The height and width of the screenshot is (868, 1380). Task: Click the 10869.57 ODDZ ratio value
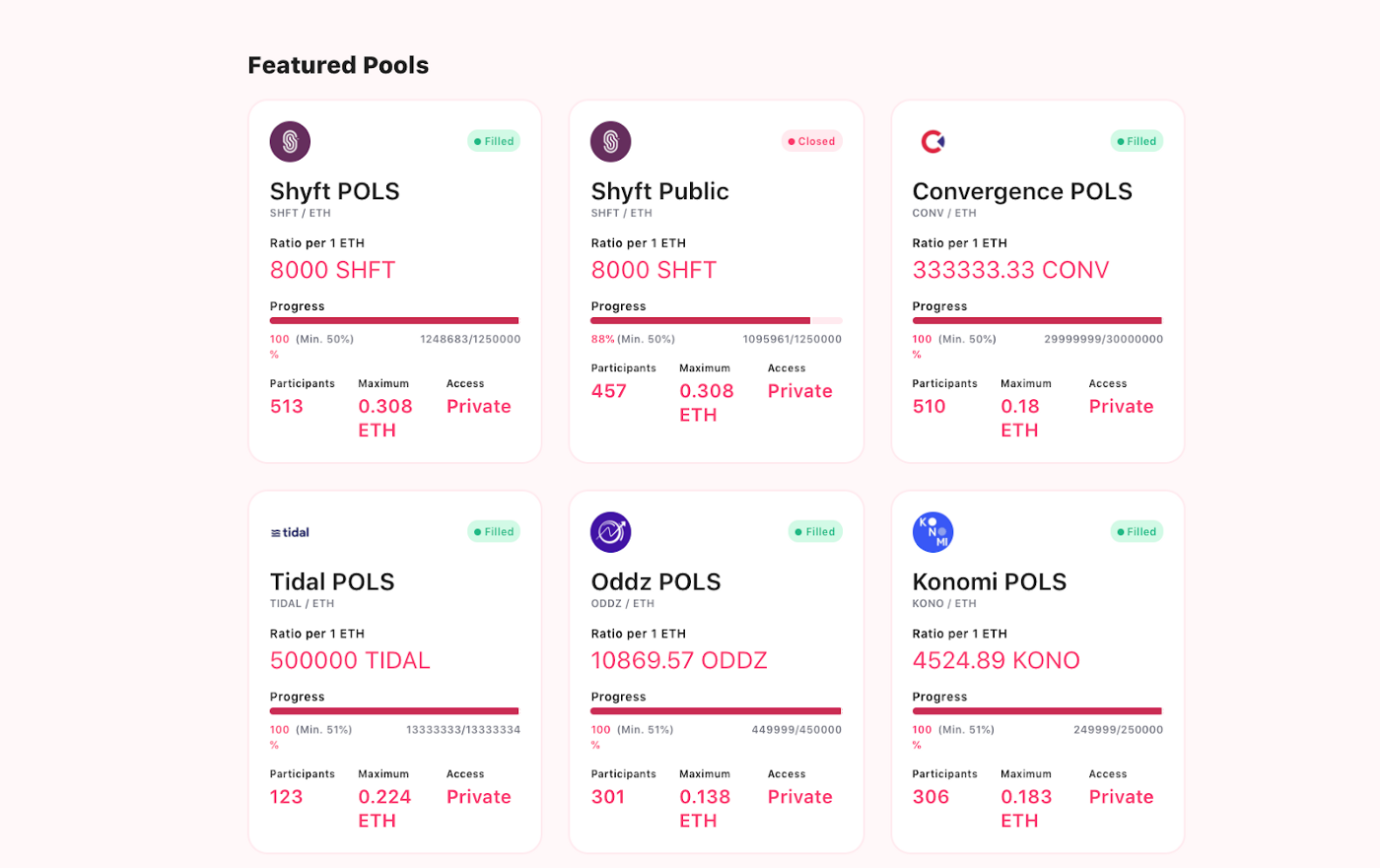click(679, 660)
